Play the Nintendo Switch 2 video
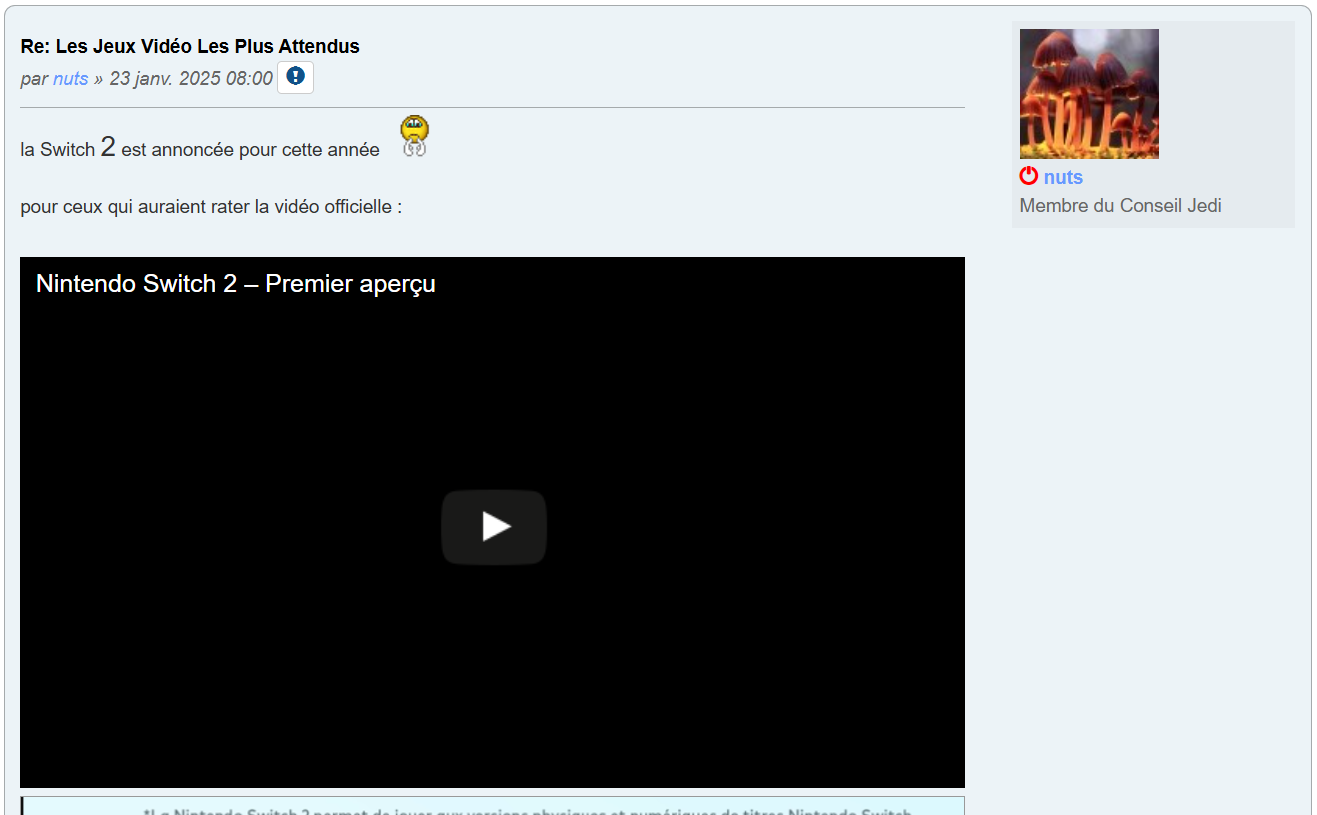This screenshot has width=1317, height=815. 494,527
